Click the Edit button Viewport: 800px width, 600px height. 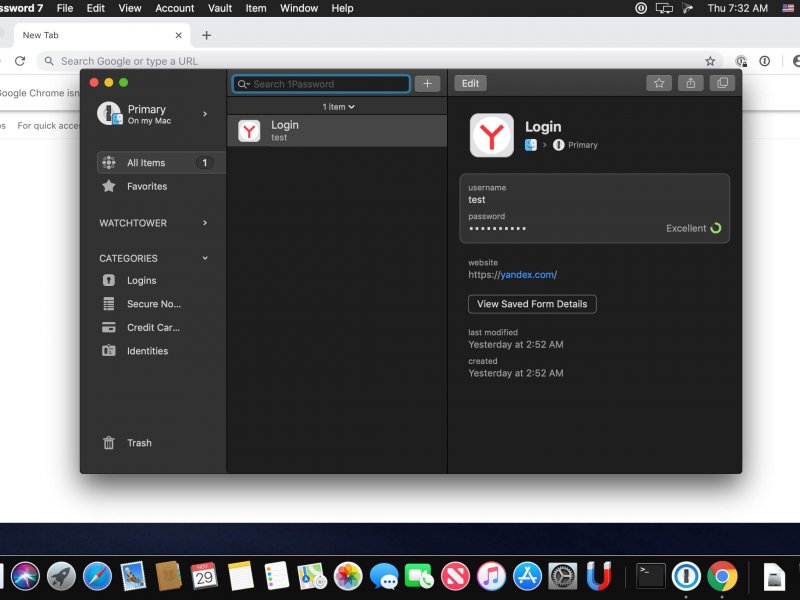[470, 83]
